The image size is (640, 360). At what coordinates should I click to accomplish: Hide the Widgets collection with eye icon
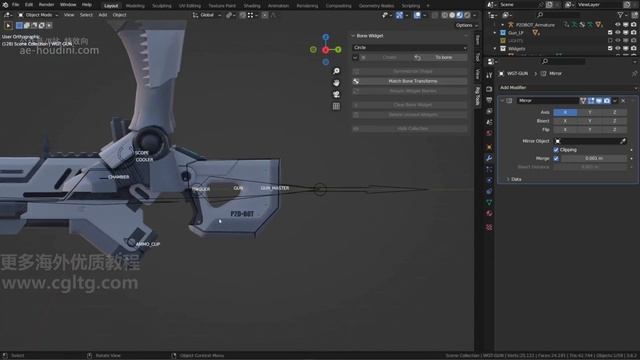point(618,49)
